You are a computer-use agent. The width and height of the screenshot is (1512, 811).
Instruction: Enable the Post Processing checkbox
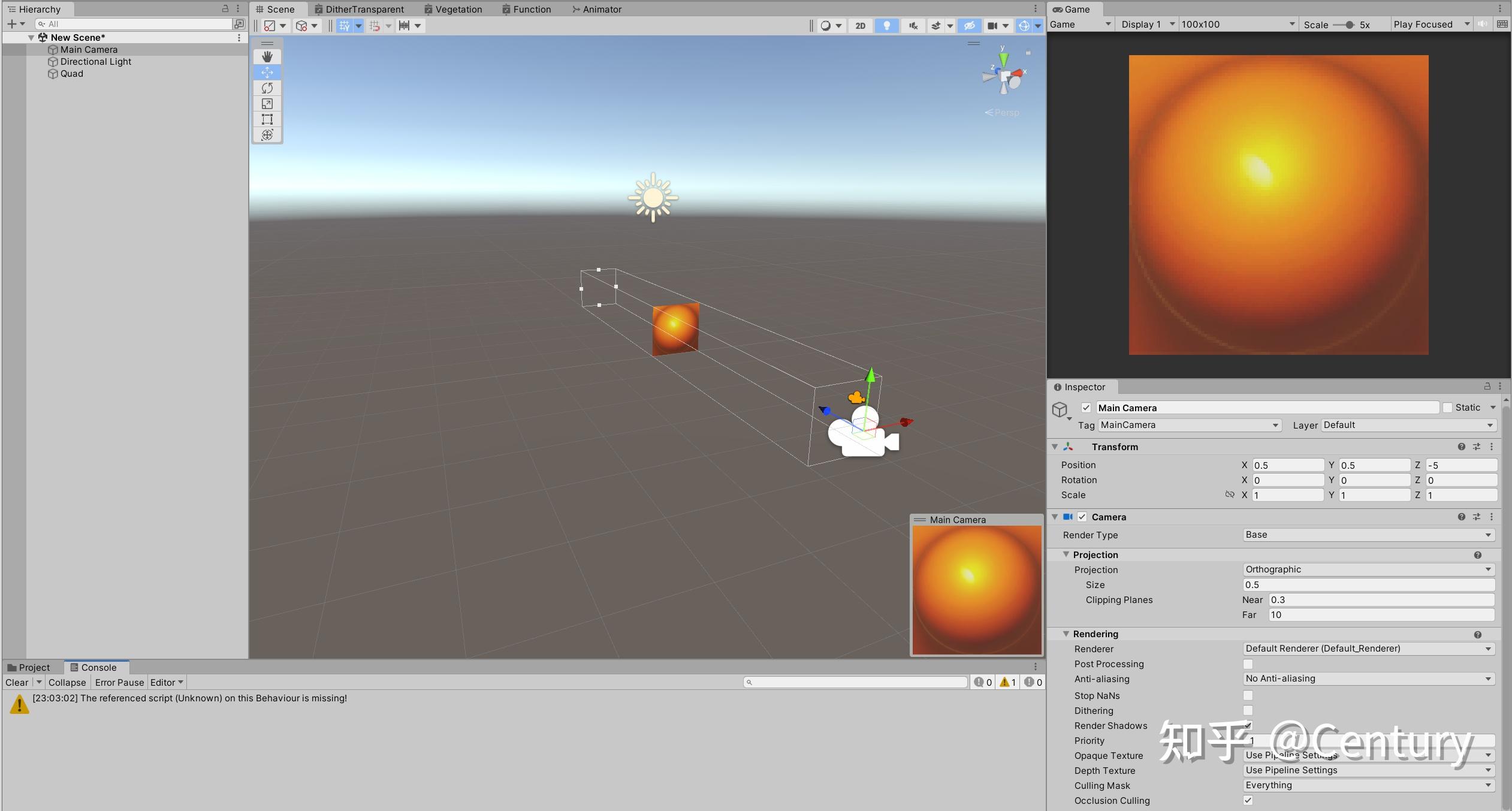tap(1248, 664)
